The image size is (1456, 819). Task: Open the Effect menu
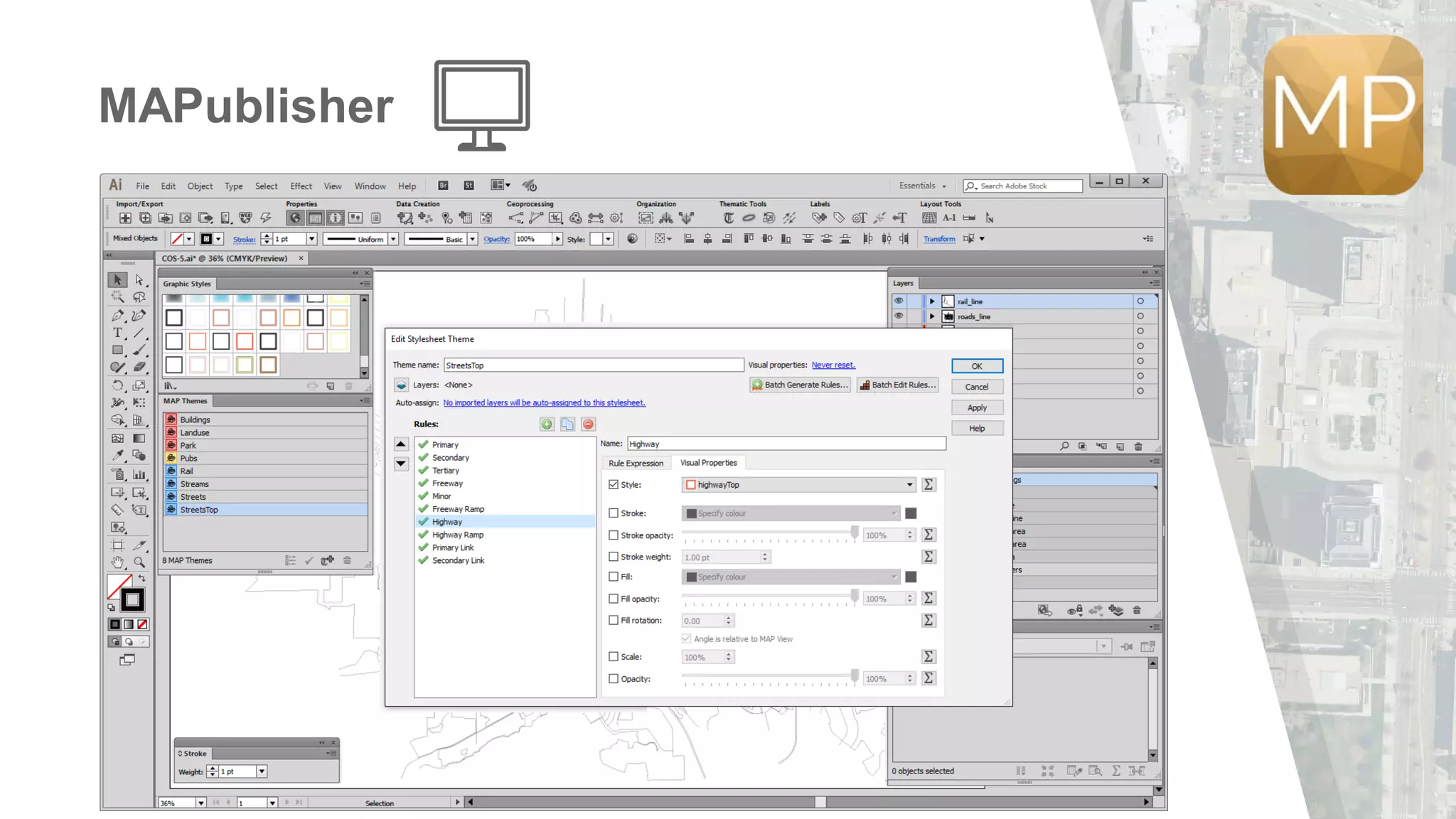click(301, 186)
